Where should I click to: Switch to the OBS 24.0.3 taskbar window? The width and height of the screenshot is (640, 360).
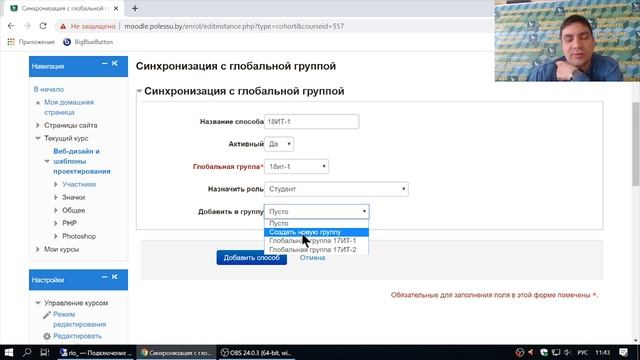coord(256,353)
